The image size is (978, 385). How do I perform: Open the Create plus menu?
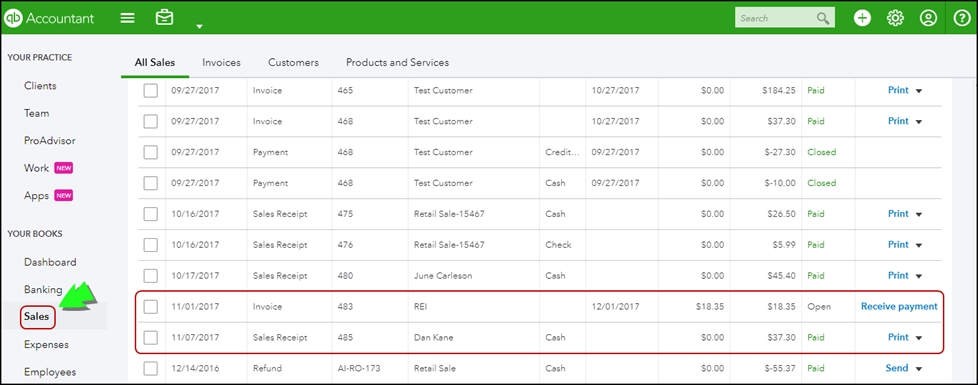[x=863, y=18]
